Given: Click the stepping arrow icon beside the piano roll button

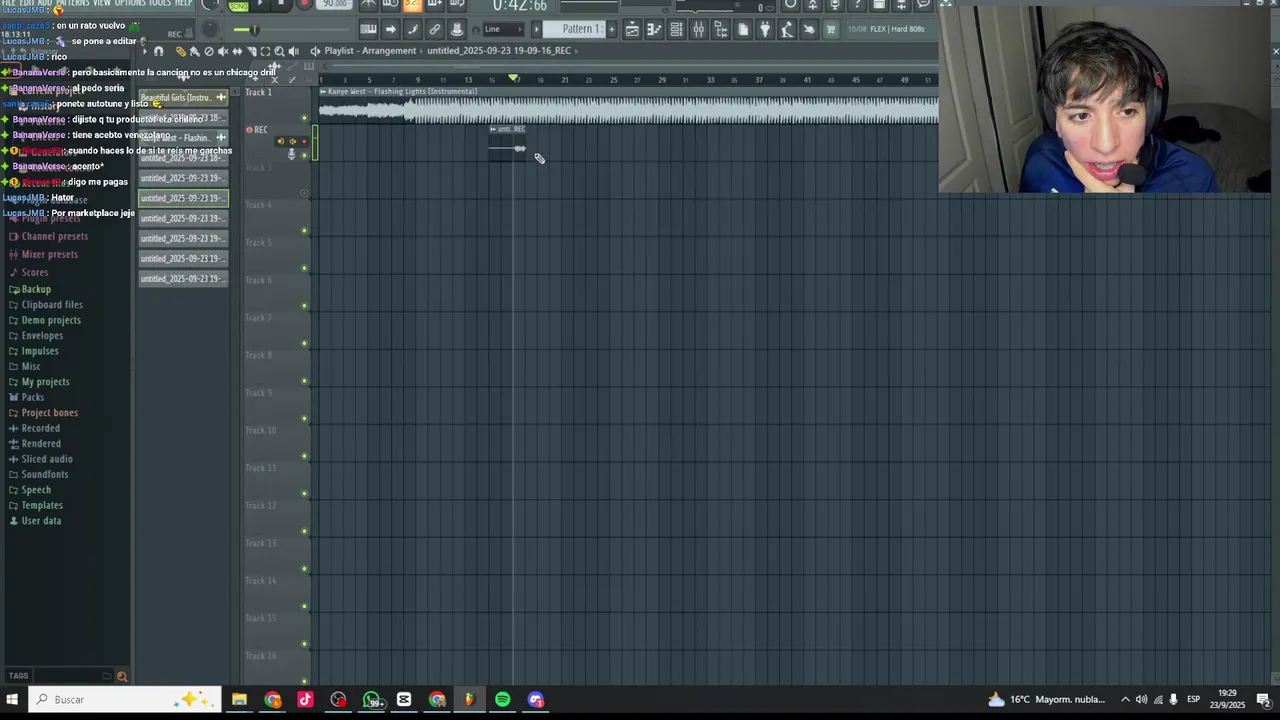Looking at the screenshot, I should pos(391,29).
